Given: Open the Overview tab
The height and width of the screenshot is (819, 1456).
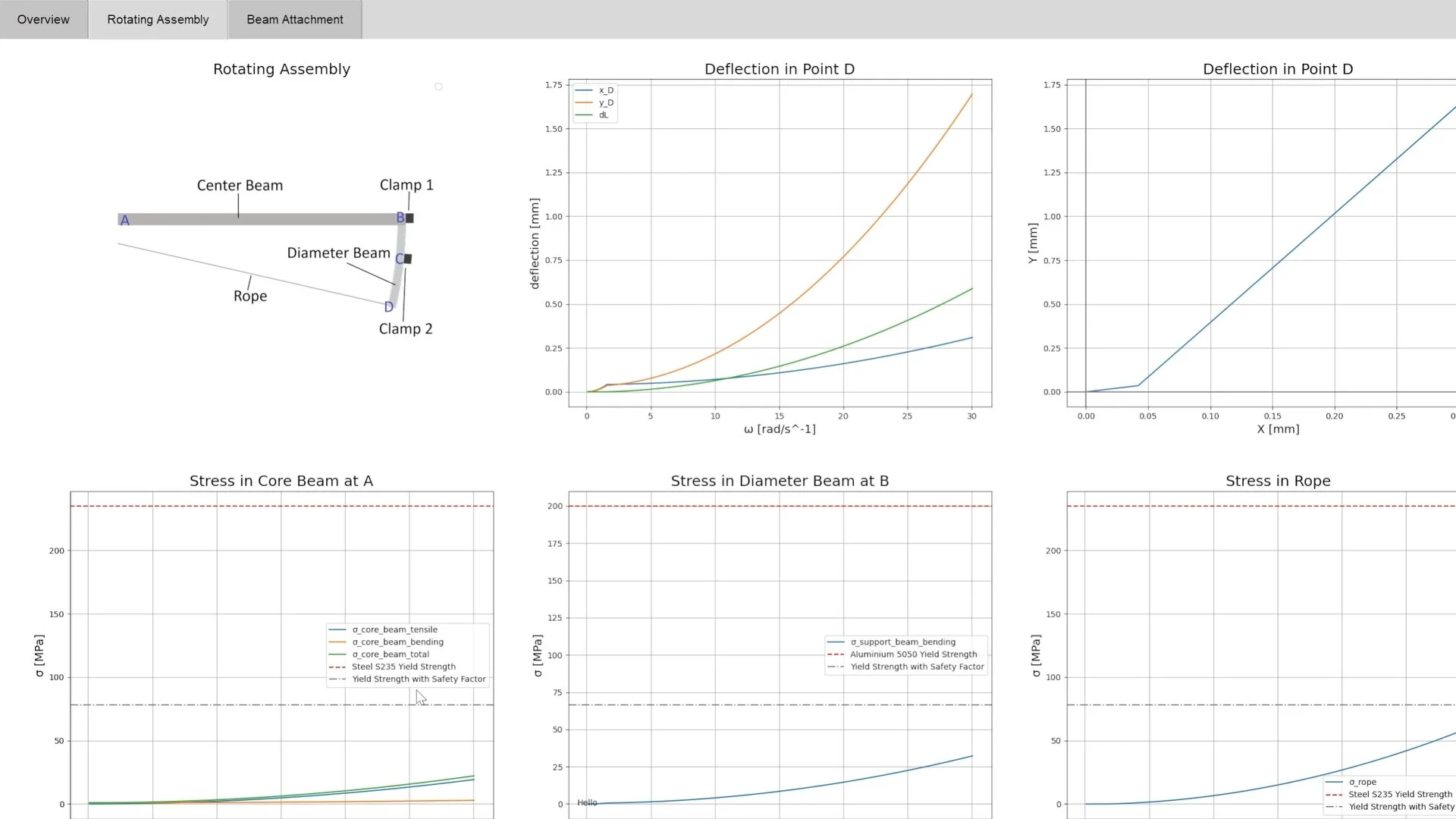Looking at the screenshot, I should point(43,20).
